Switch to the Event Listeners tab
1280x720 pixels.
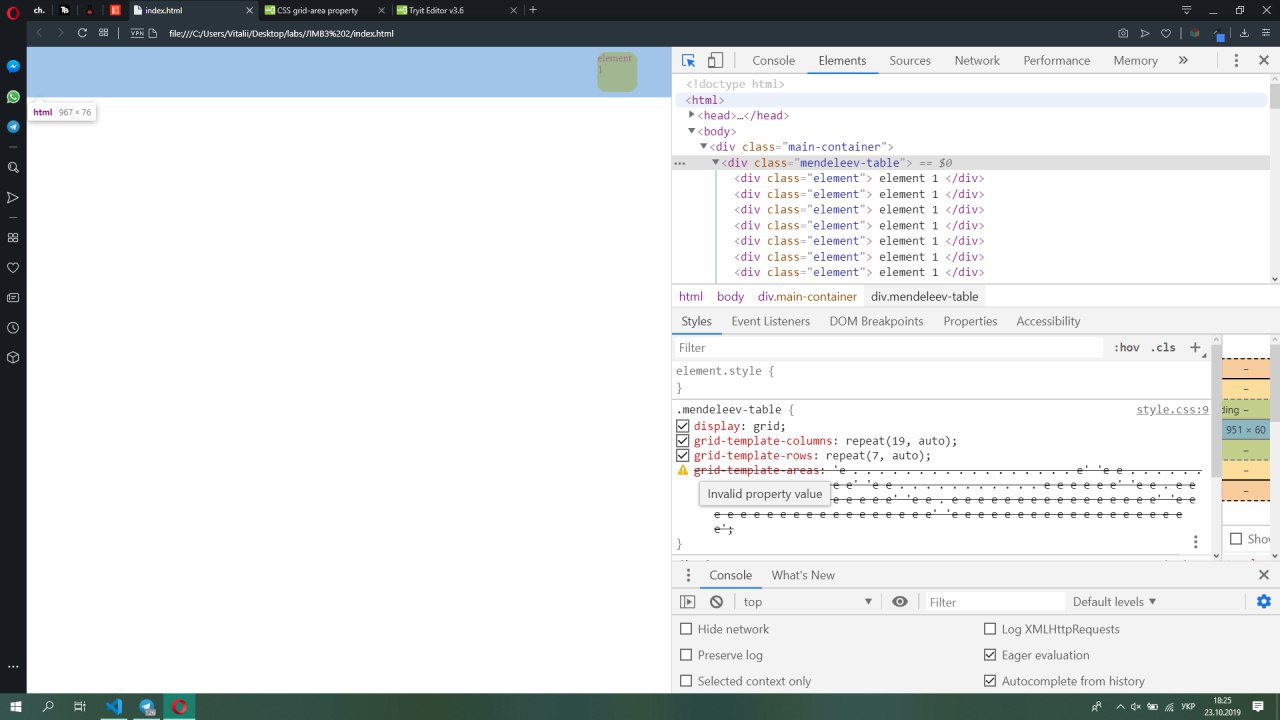(x=770, y=321)
